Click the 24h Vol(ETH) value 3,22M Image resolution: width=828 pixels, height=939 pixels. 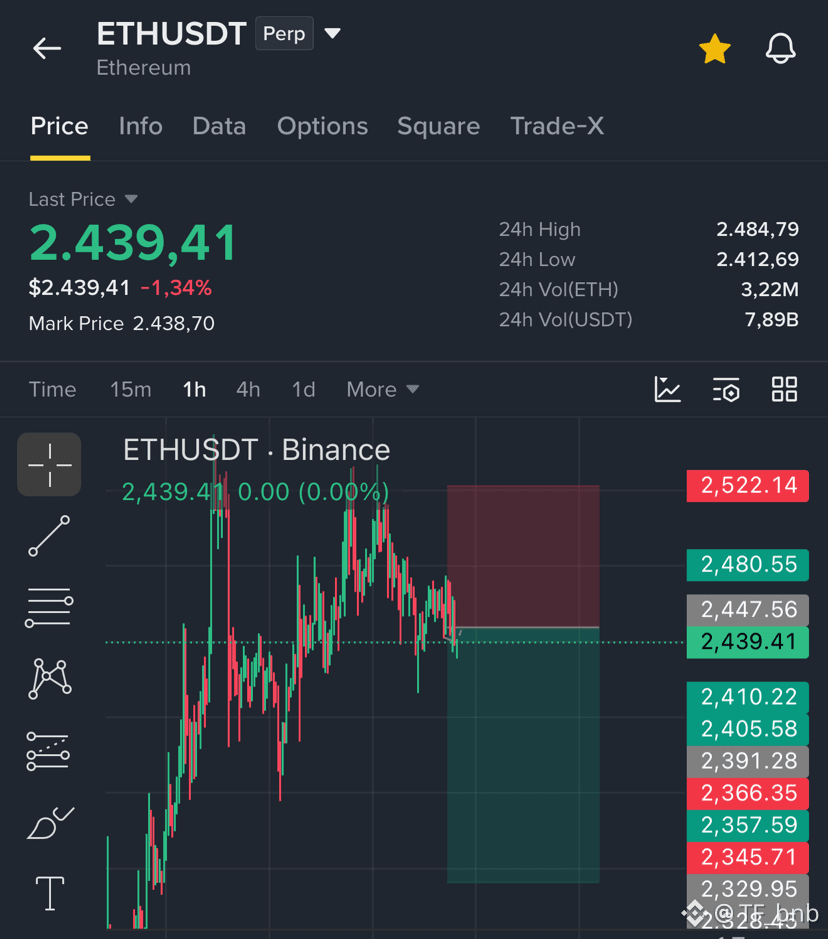click(x=769, y=290)
